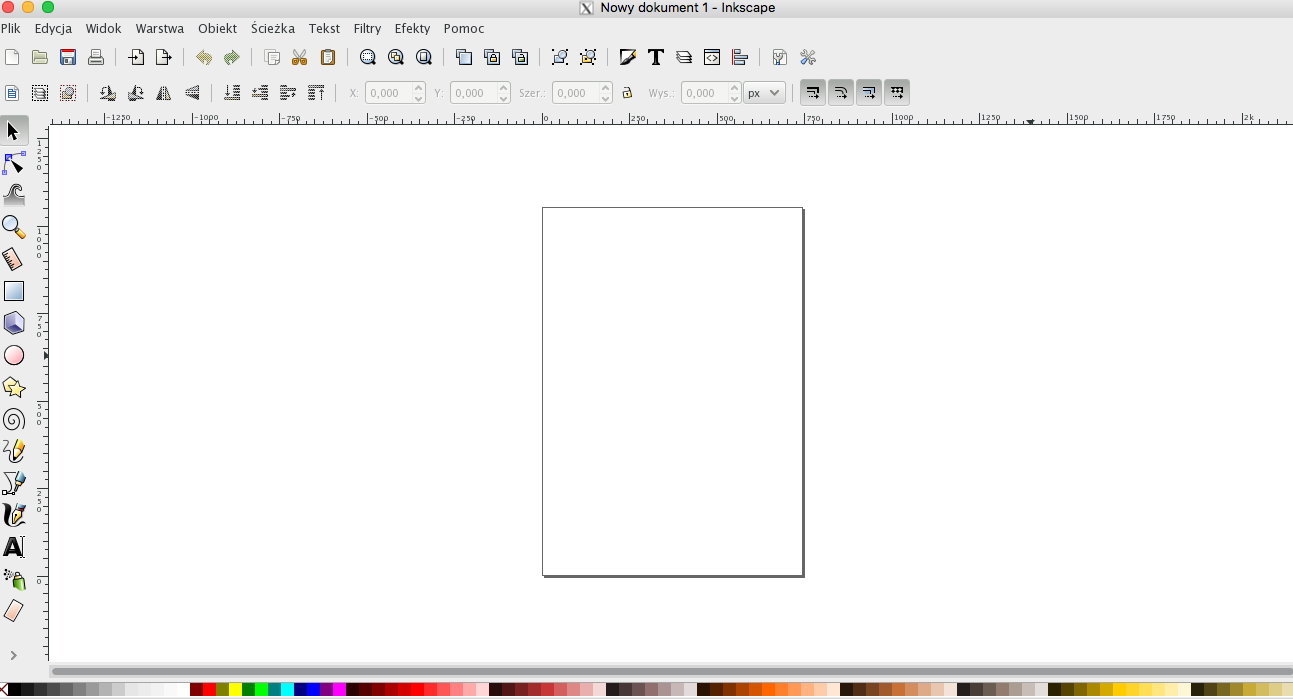Select the Rectangle drawing tool

tap(14, 291)
